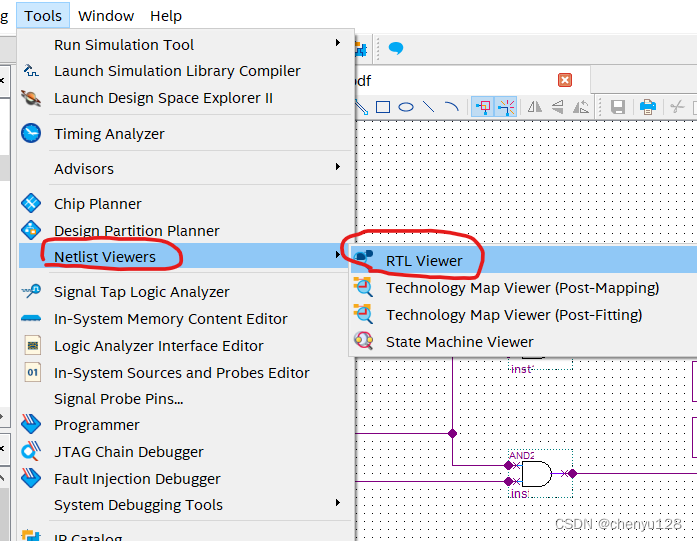Click the Sources and Probes 01 icon
697x541 pixels.
tap(32, 372)
